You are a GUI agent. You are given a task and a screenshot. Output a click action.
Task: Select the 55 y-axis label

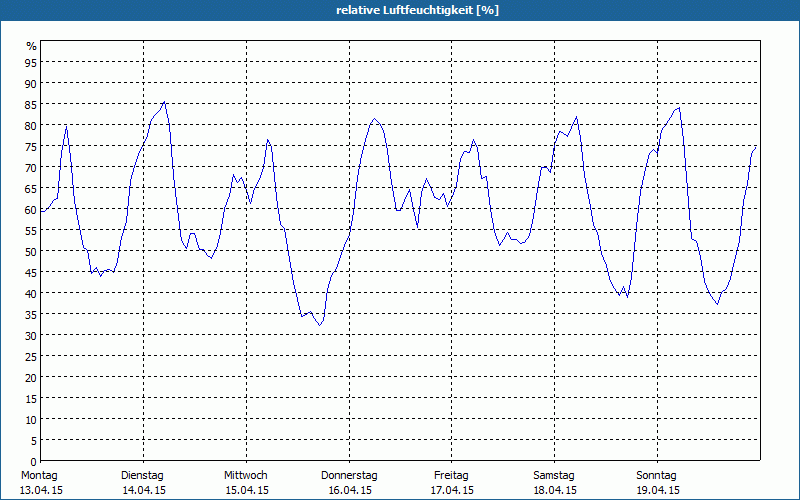tap(31, 231)
